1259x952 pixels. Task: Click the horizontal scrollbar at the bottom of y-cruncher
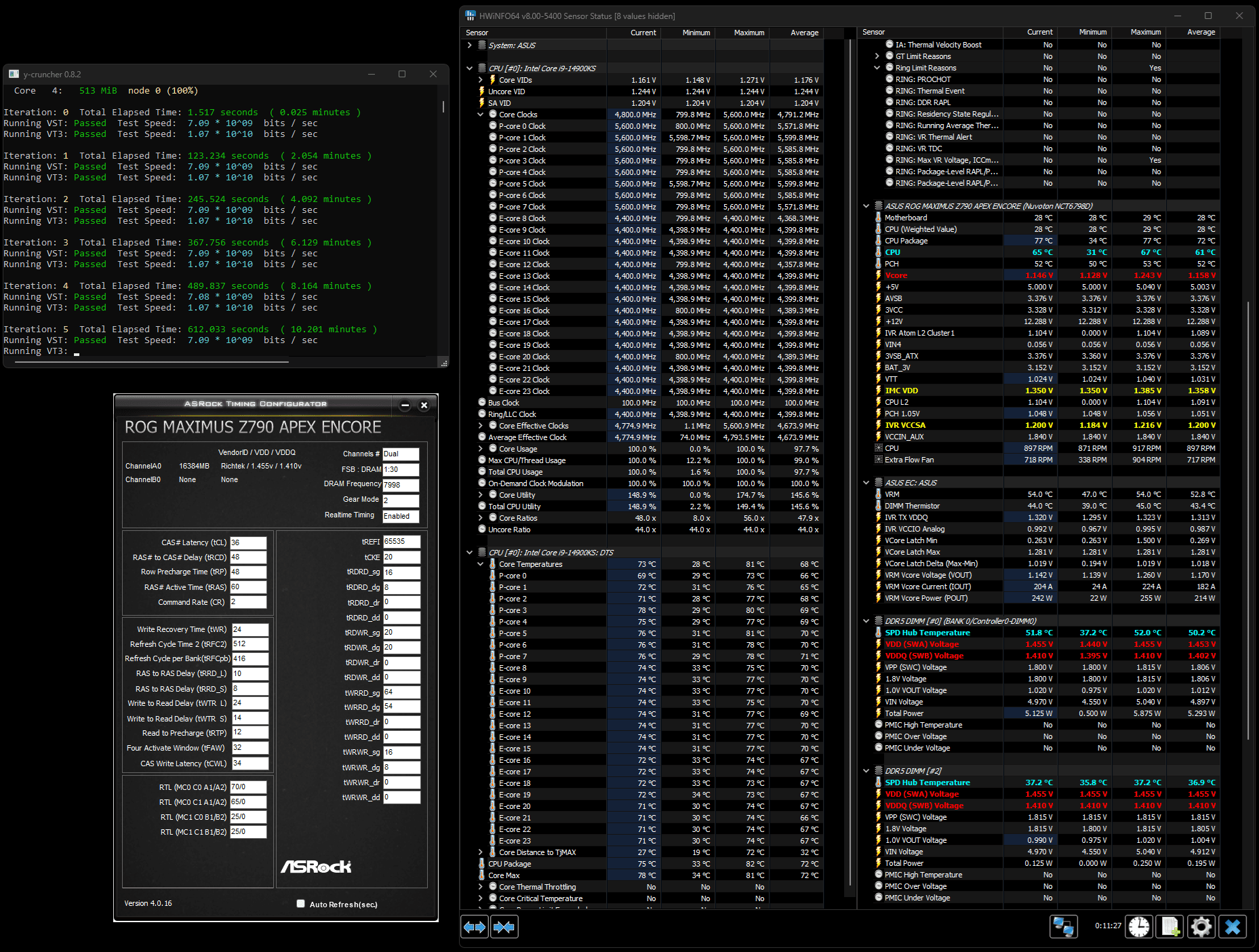click(x=152, y=362)
